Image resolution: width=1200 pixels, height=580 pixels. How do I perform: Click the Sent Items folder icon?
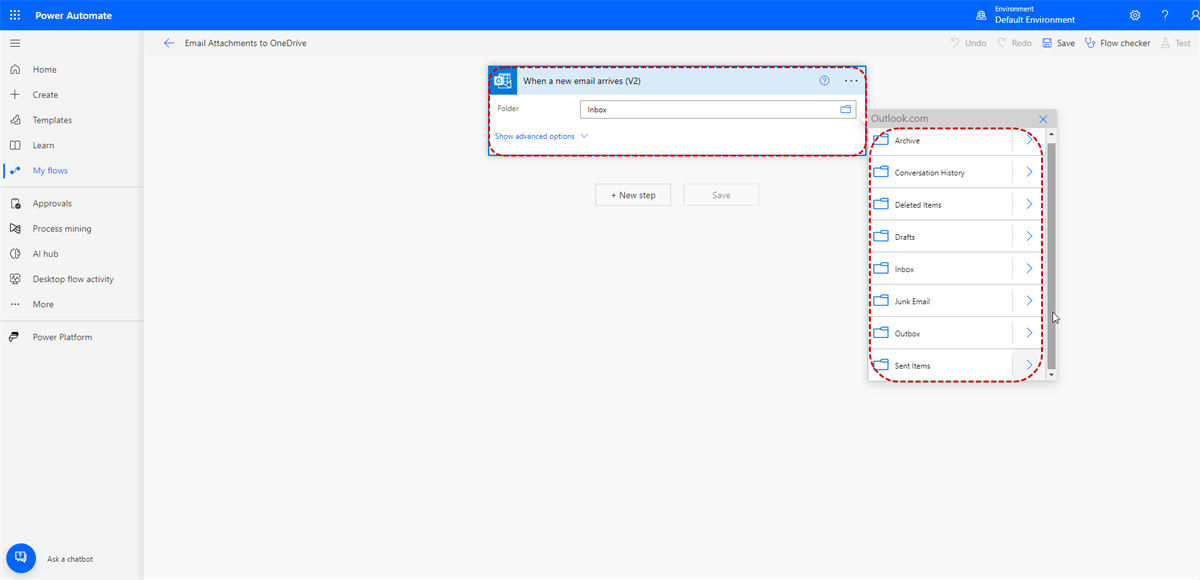click(881, 365)
